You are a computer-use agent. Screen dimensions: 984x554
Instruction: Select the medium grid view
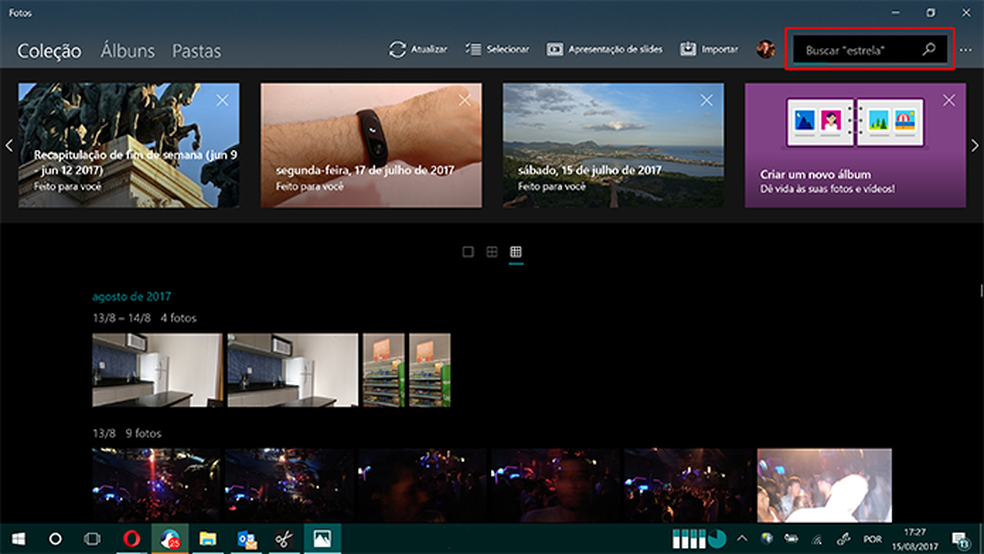tap(492, 252)
